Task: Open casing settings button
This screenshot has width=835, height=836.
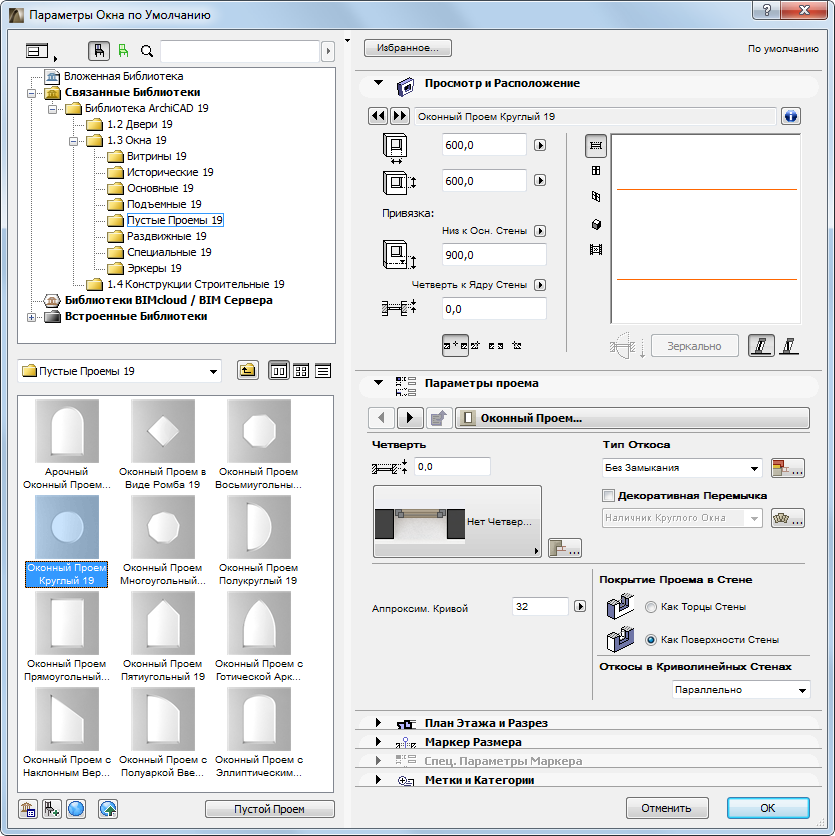Action: point(788,518)
